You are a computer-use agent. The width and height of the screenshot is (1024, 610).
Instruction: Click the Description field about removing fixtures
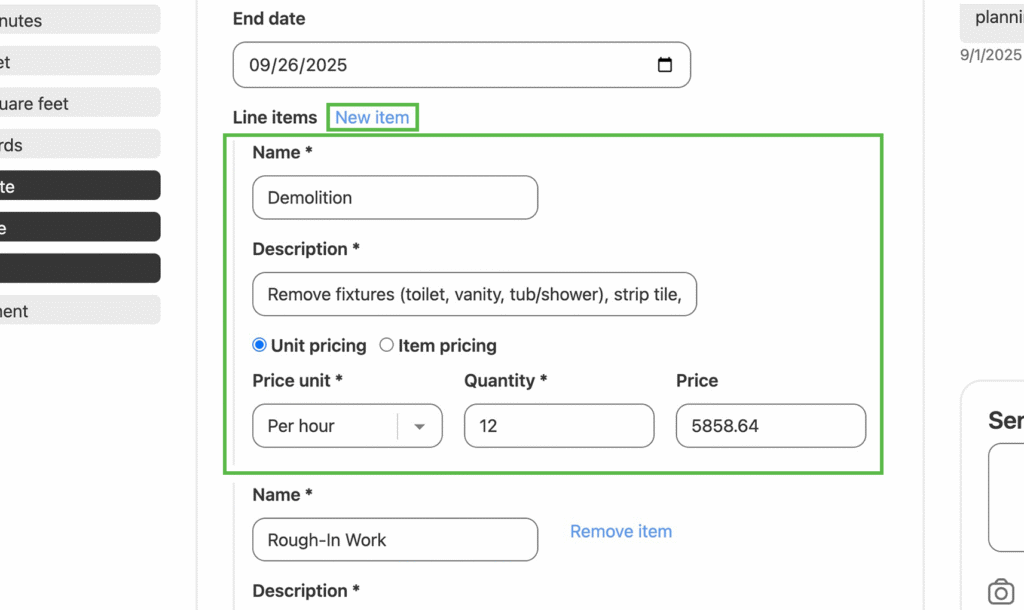tap(474, 295)
